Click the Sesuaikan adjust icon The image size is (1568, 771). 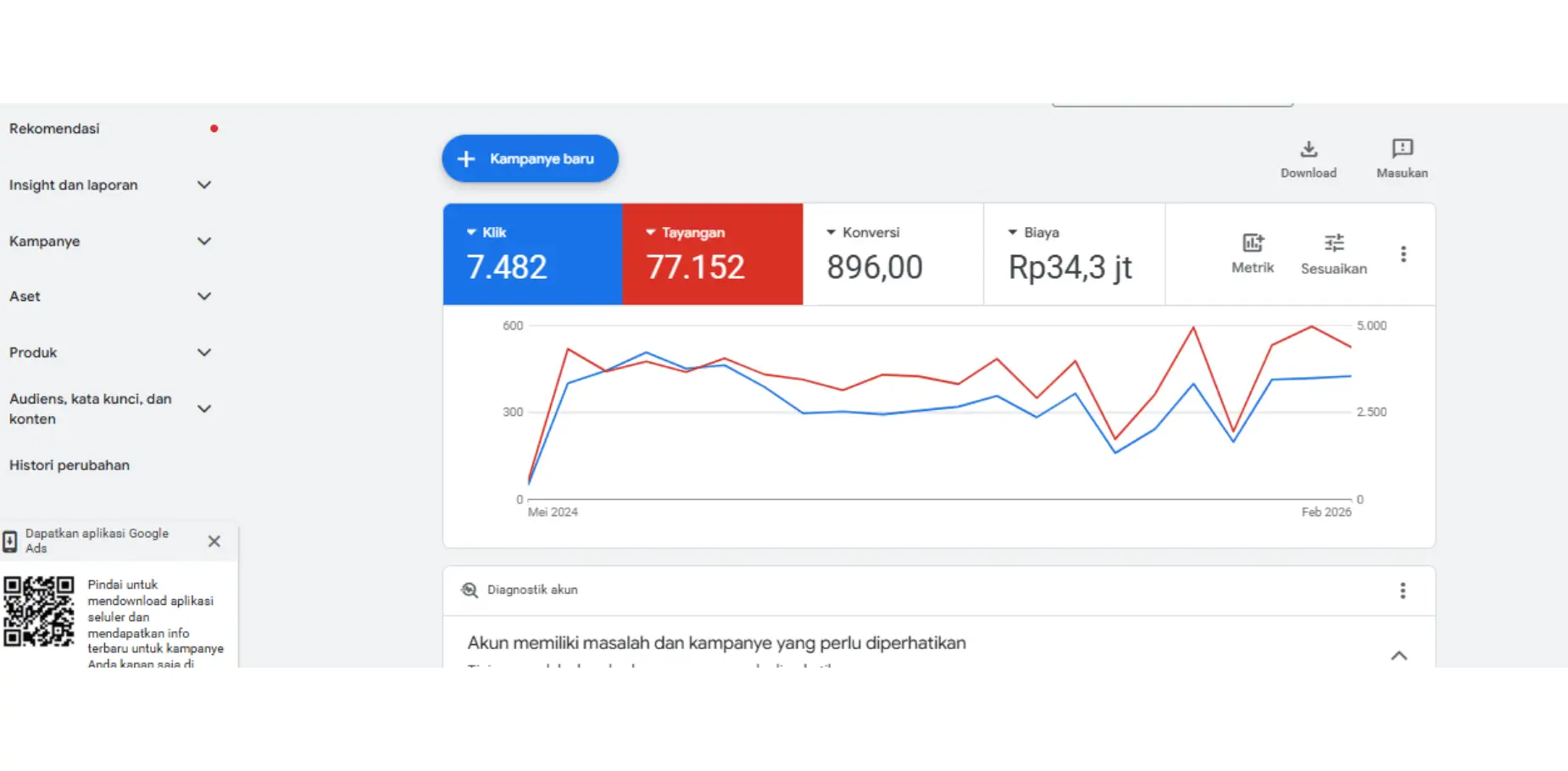[x=1333, y=243]
